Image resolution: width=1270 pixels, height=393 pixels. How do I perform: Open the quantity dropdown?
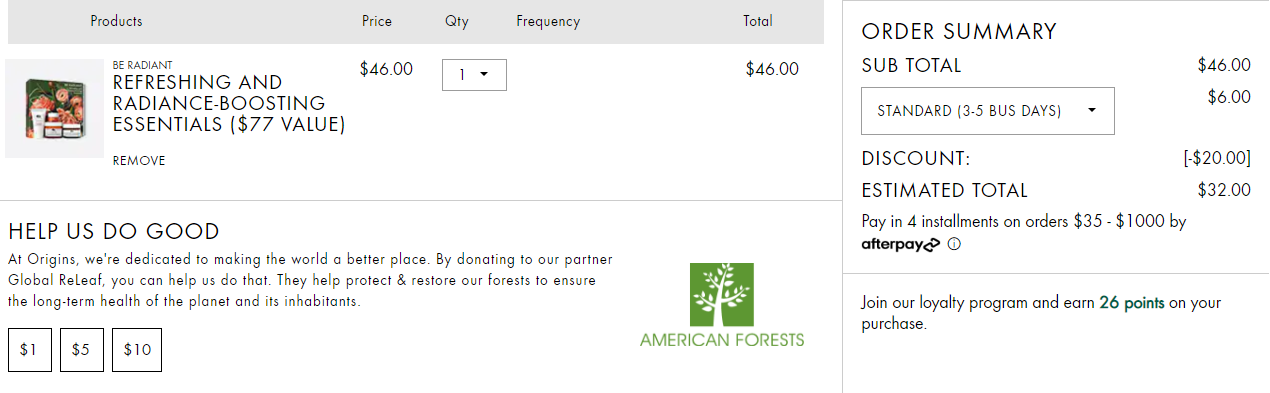point(474,75)
